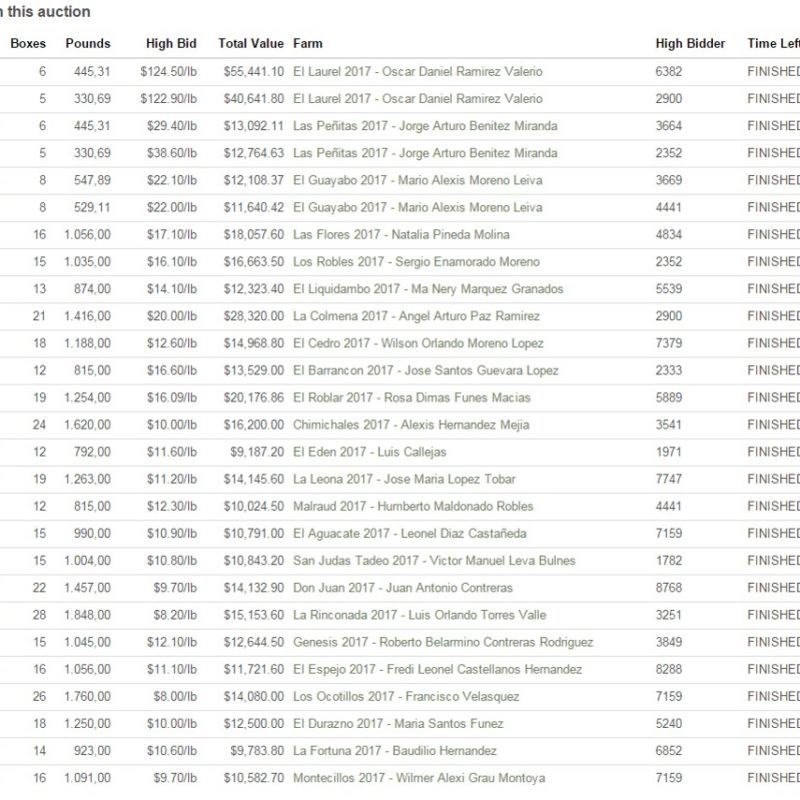Click high bid $17.10/lb
Viewport: 800px width, 800px height.
(x=172, y=234)
